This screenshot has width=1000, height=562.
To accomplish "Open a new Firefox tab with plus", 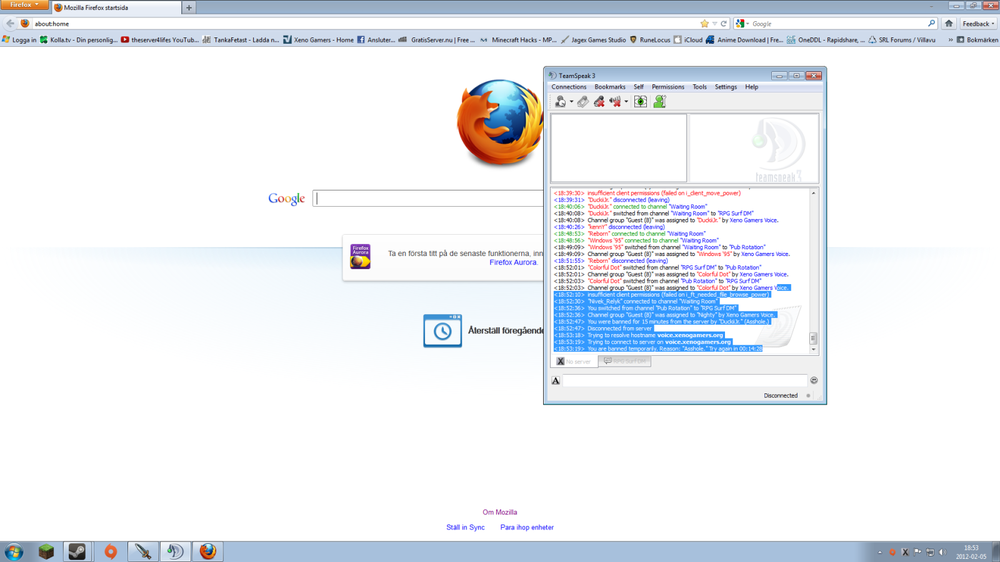I will 189,8.
